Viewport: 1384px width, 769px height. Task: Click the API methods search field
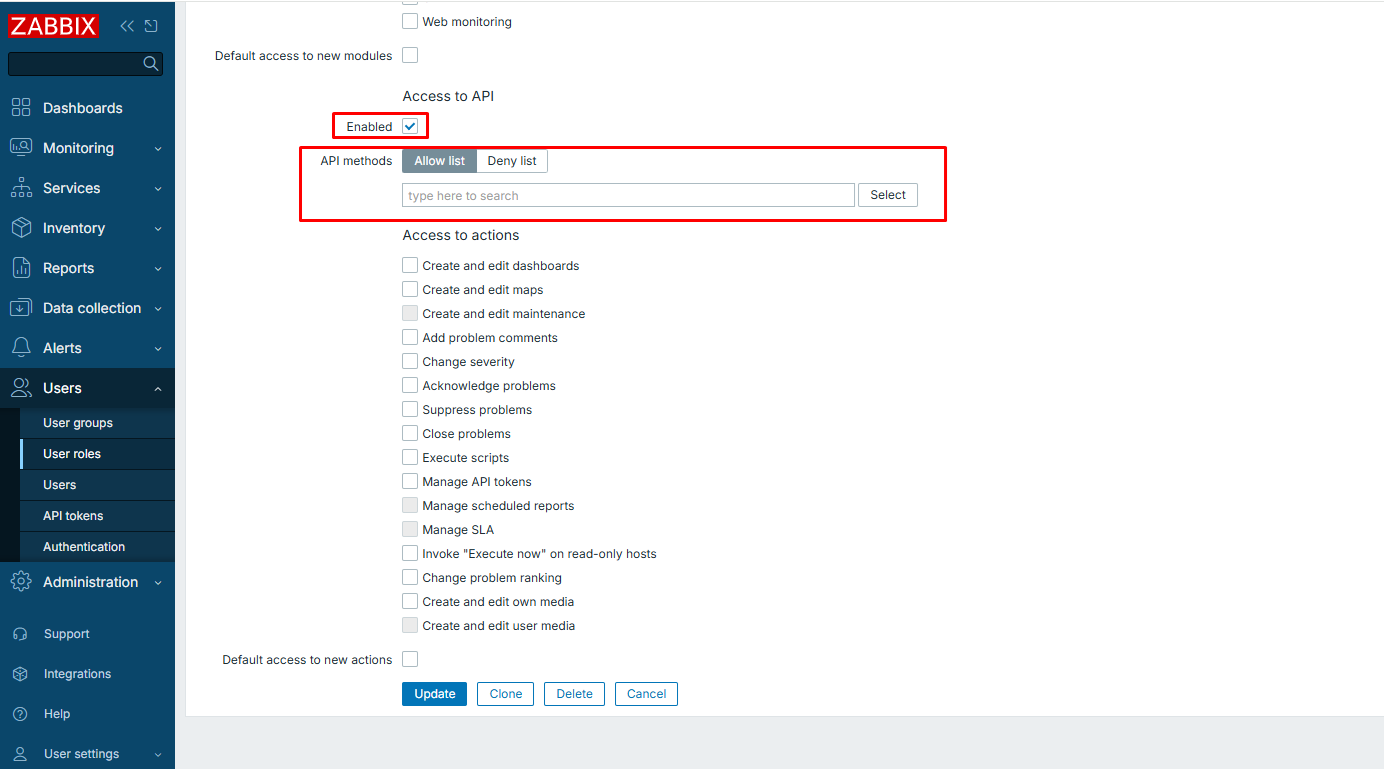coord(628,196)
